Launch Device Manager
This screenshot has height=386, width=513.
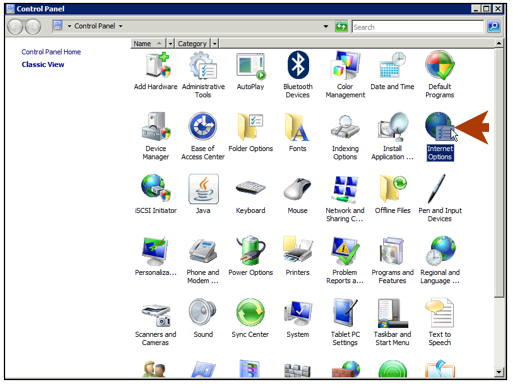tap(156, 137)
